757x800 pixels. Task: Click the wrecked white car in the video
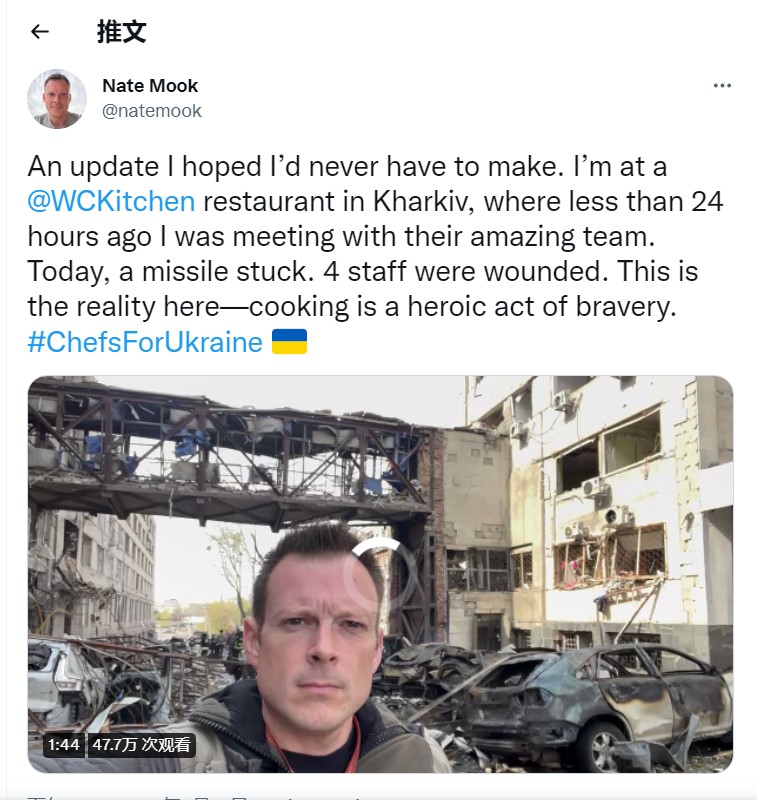pyautogui.click(x=66, y=679)
